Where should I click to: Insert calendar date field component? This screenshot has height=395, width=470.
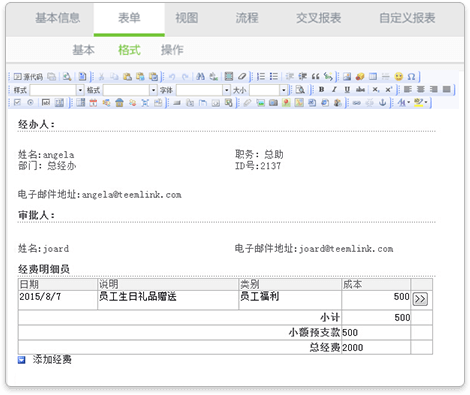click(93, 103)
